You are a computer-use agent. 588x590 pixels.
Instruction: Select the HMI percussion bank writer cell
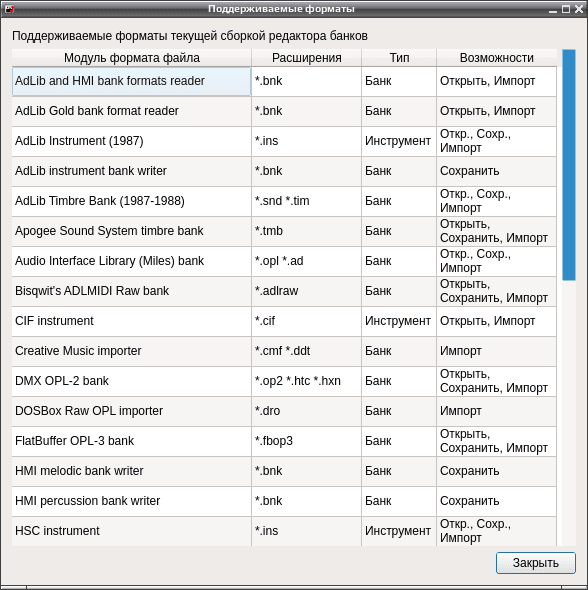coord(132,502)
